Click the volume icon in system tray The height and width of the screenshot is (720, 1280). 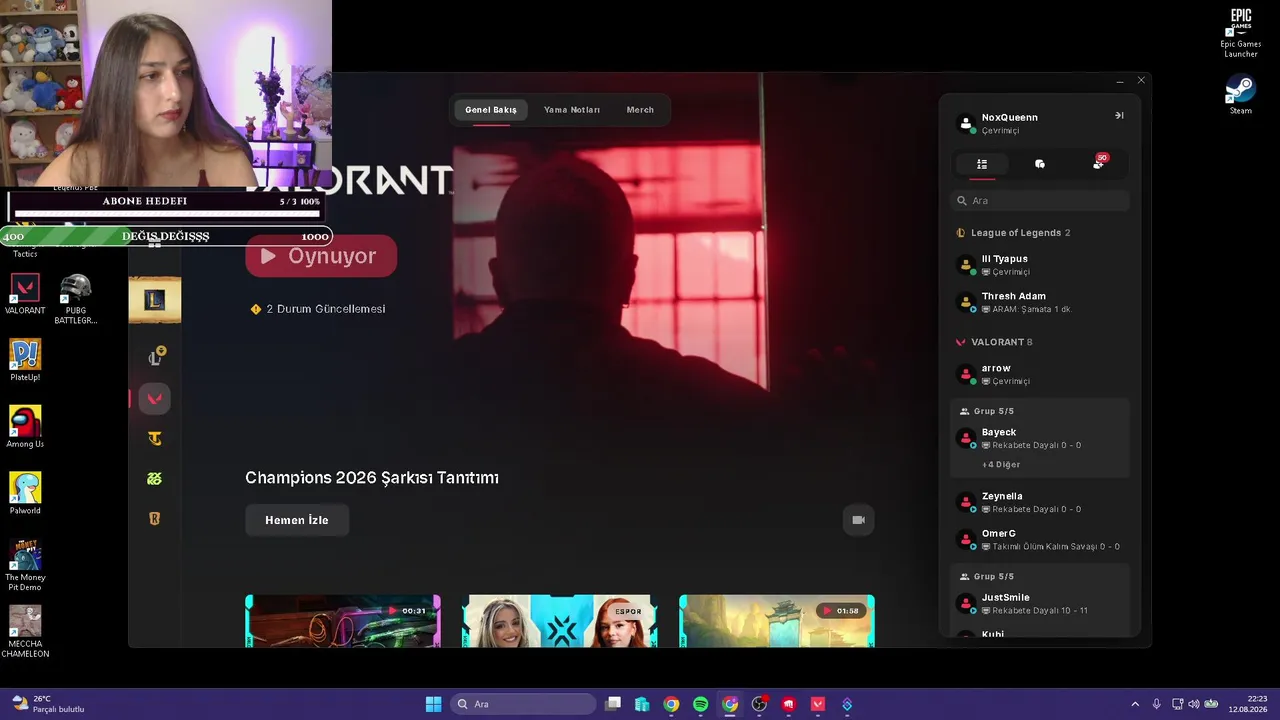coord(1194,704)
